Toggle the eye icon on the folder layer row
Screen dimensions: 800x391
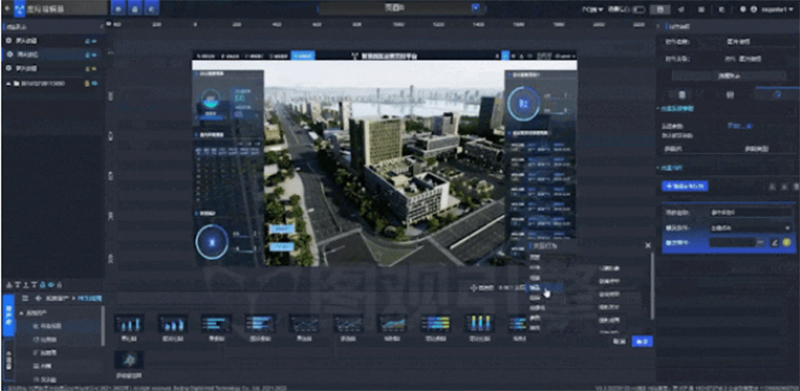point(95,83)
